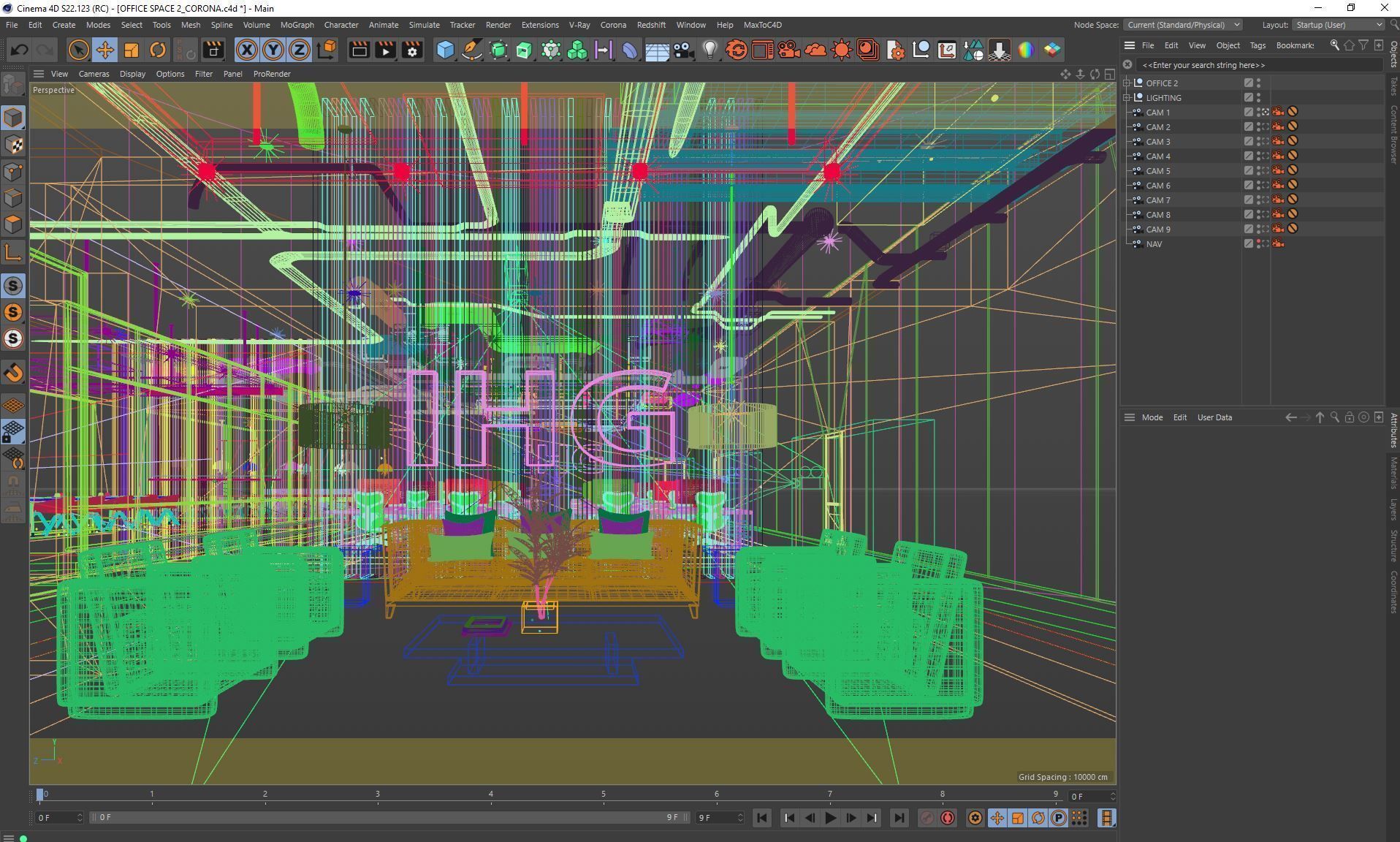Toggle layer checkbox for LIGHTING
Viewport: 1400px width, 842px height.
click(x=1249, y=97)
